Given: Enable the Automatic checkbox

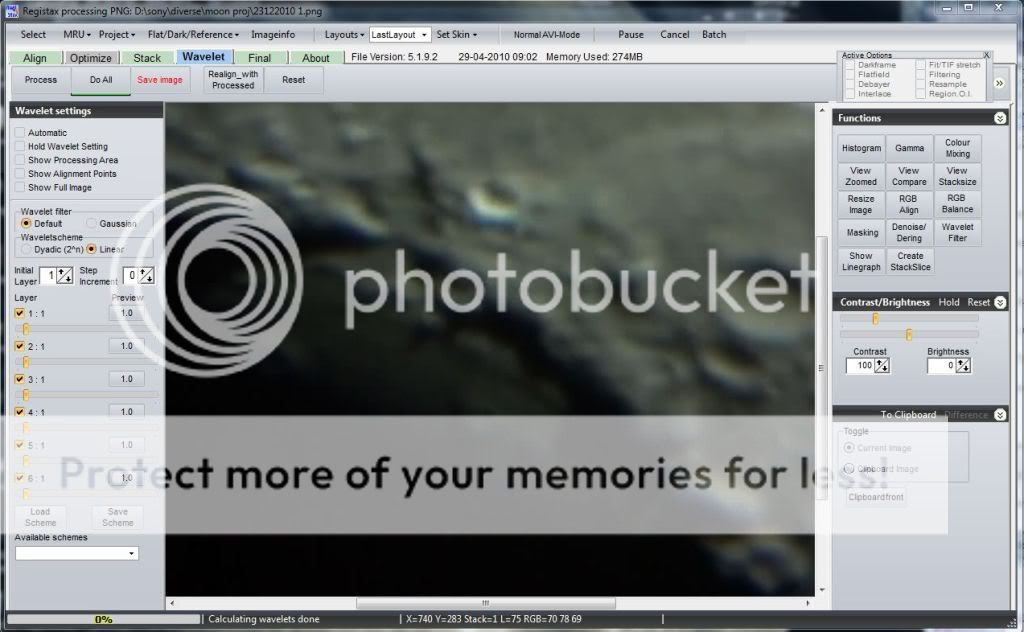Looking at the screenshot, I should click(20, 133).
